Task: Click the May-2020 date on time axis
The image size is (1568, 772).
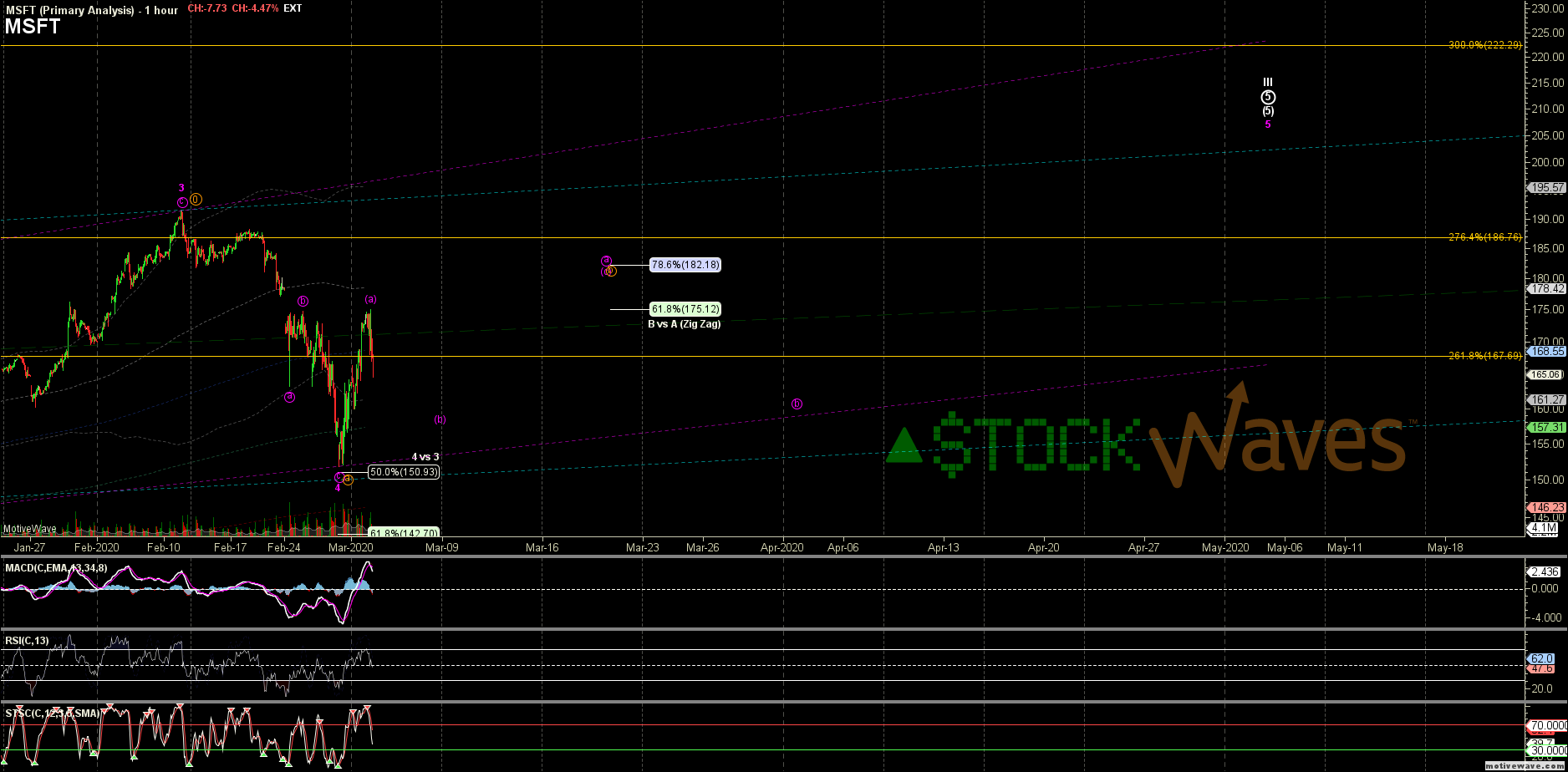Action: (x=1225, y=548)
